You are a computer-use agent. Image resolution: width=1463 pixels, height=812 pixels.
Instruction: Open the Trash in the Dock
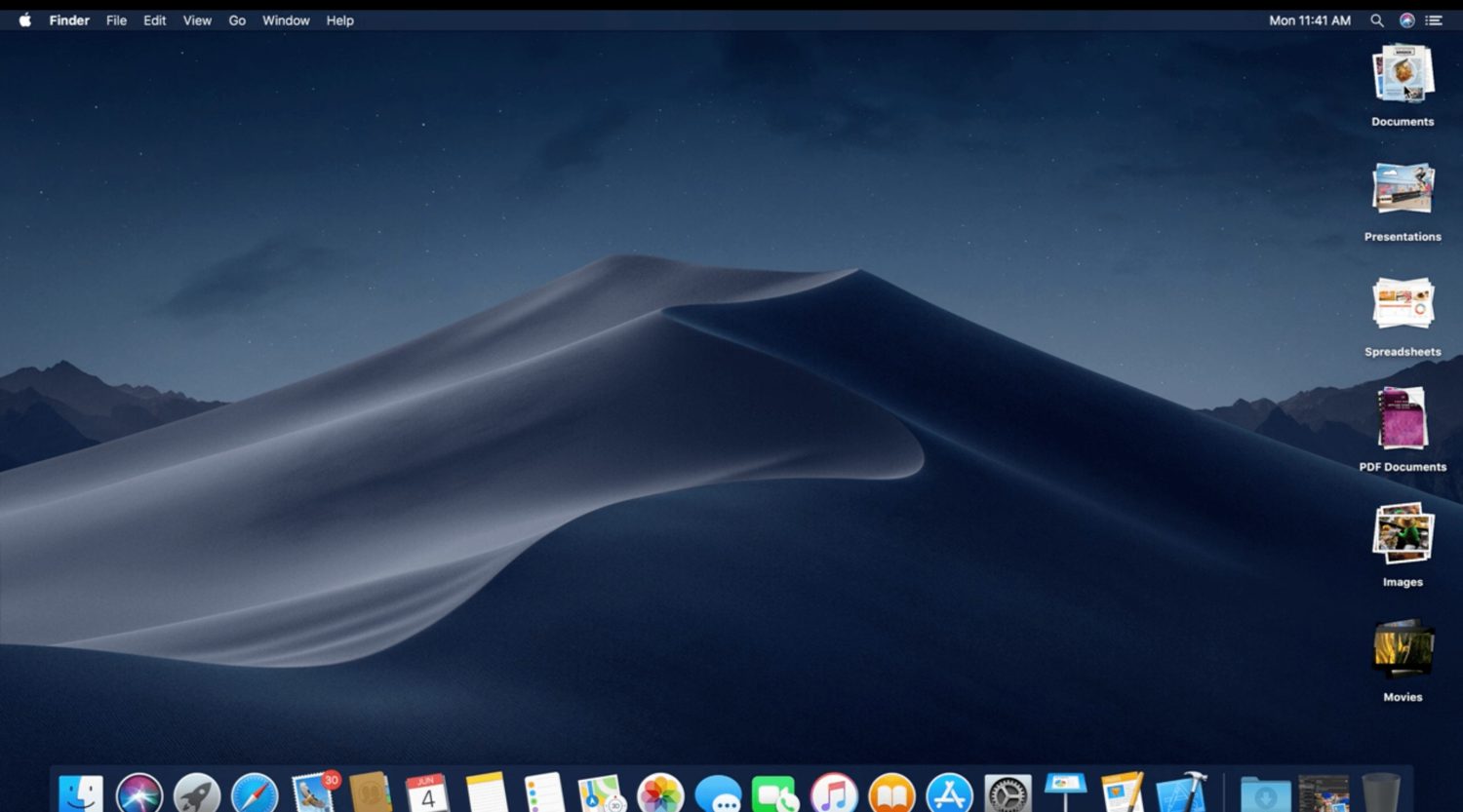tap(1380, 793)
